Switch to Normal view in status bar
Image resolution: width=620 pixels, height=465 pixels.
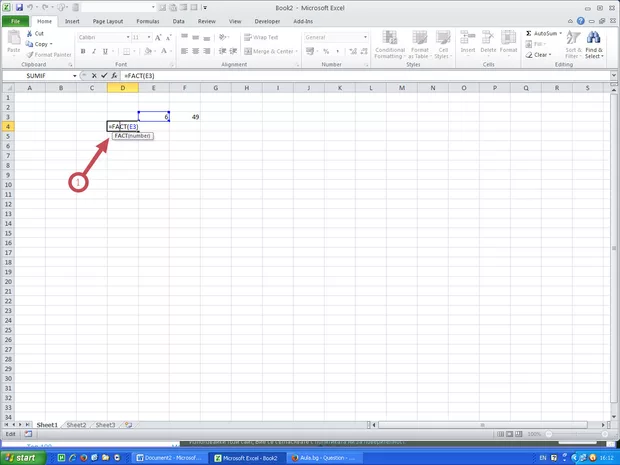coord(501,434)
